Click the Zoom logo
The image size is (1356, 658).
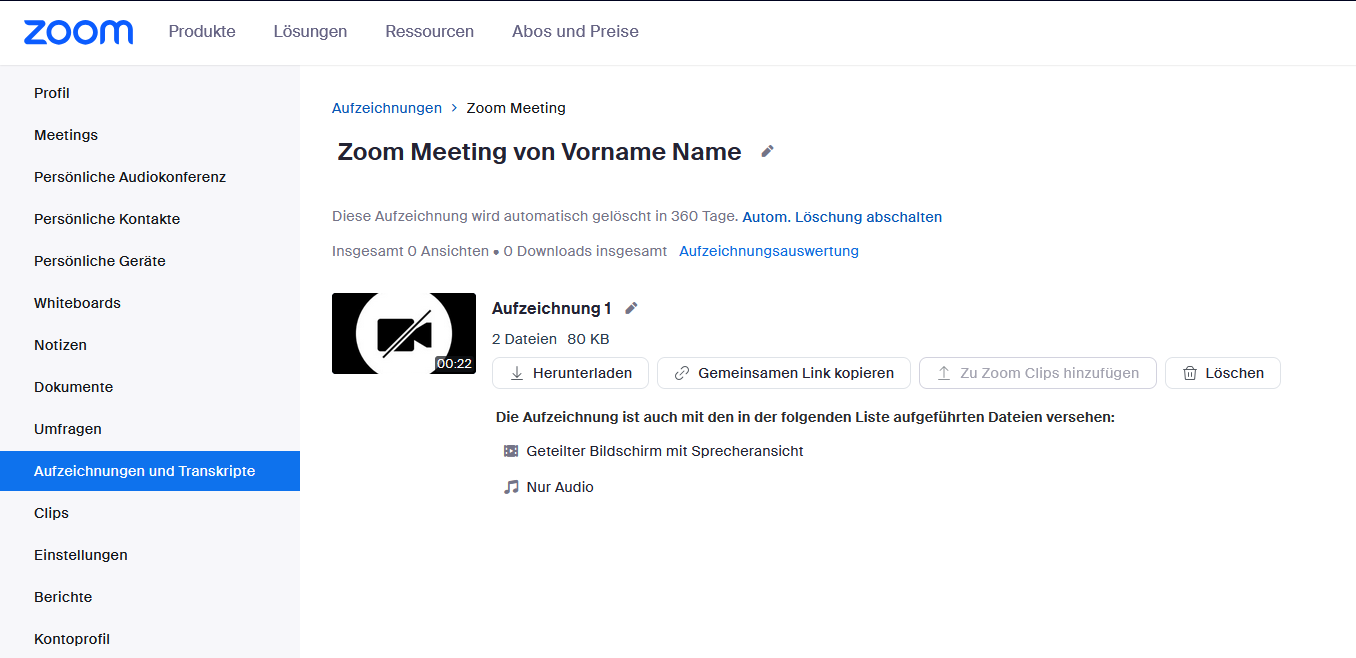(78, 32)
